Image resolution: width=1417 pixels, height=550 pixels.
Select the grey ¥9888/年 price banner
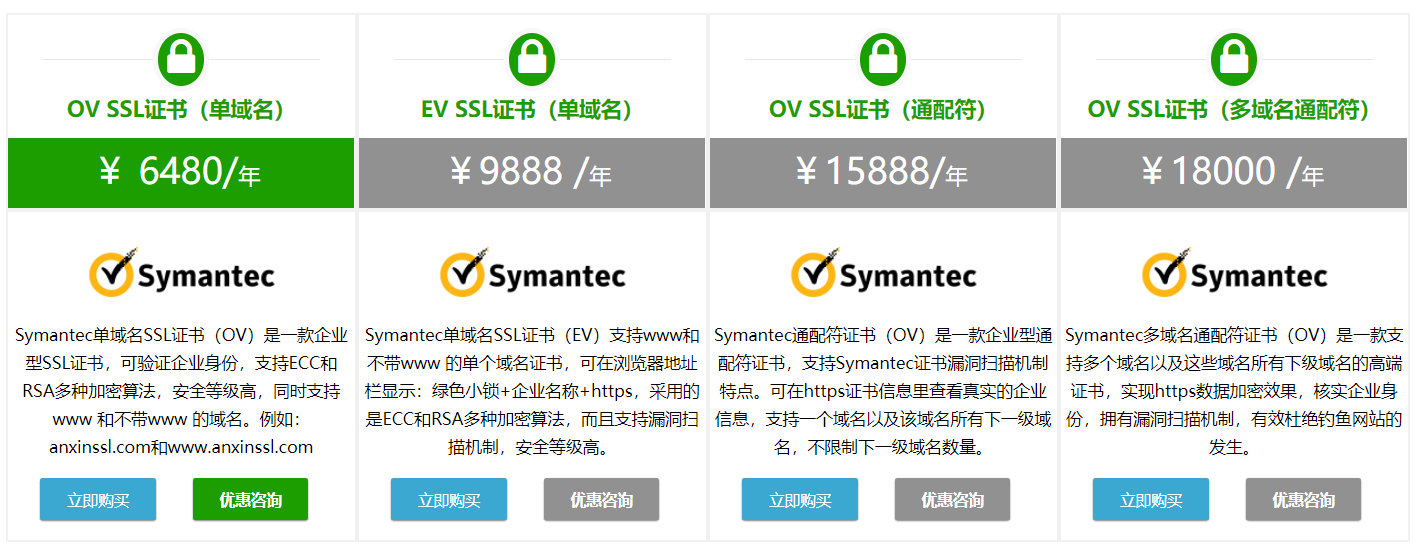tap(532, 173)
